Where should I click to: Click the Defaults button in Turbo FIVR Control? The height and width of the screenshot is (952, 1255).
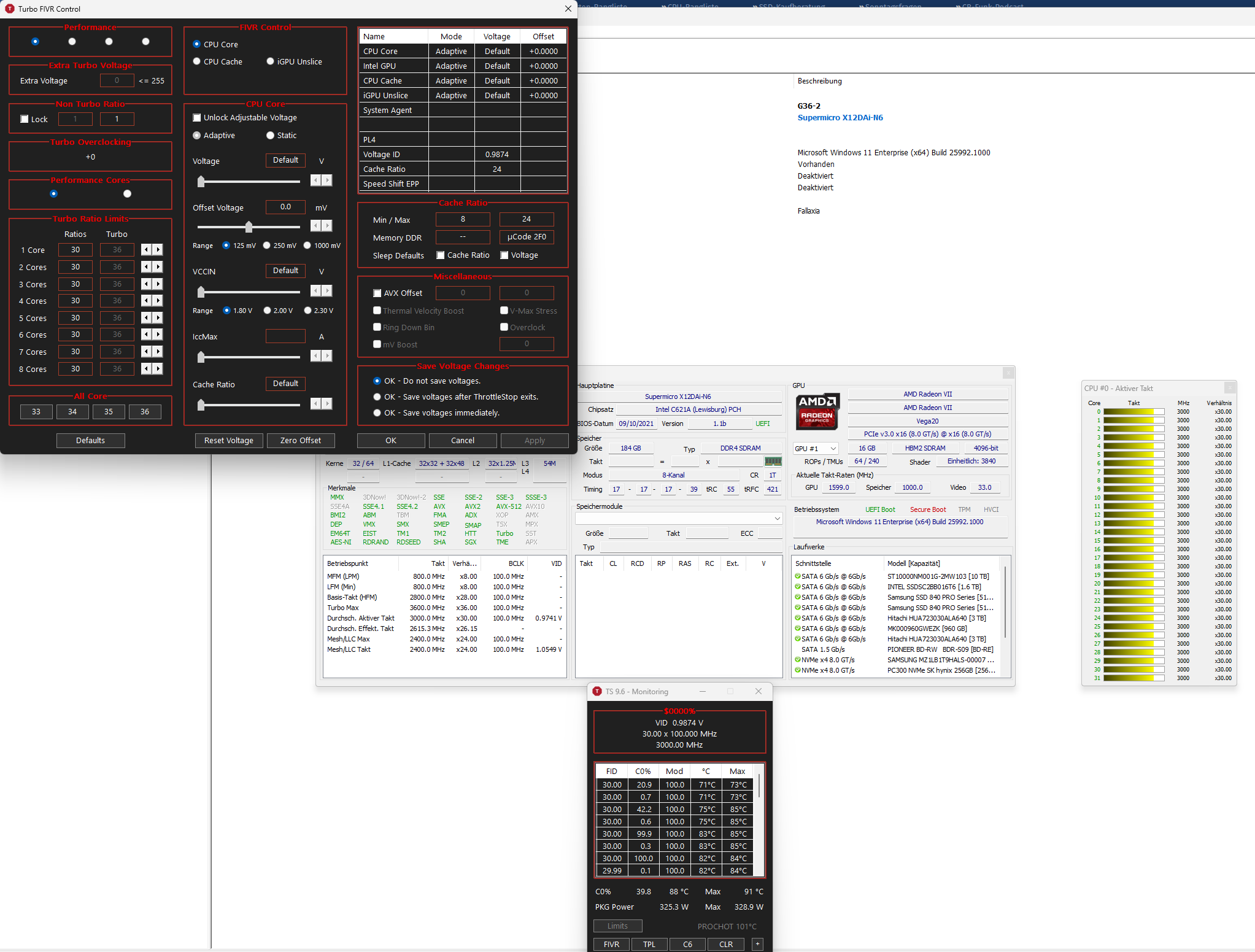tap(90, 440)
